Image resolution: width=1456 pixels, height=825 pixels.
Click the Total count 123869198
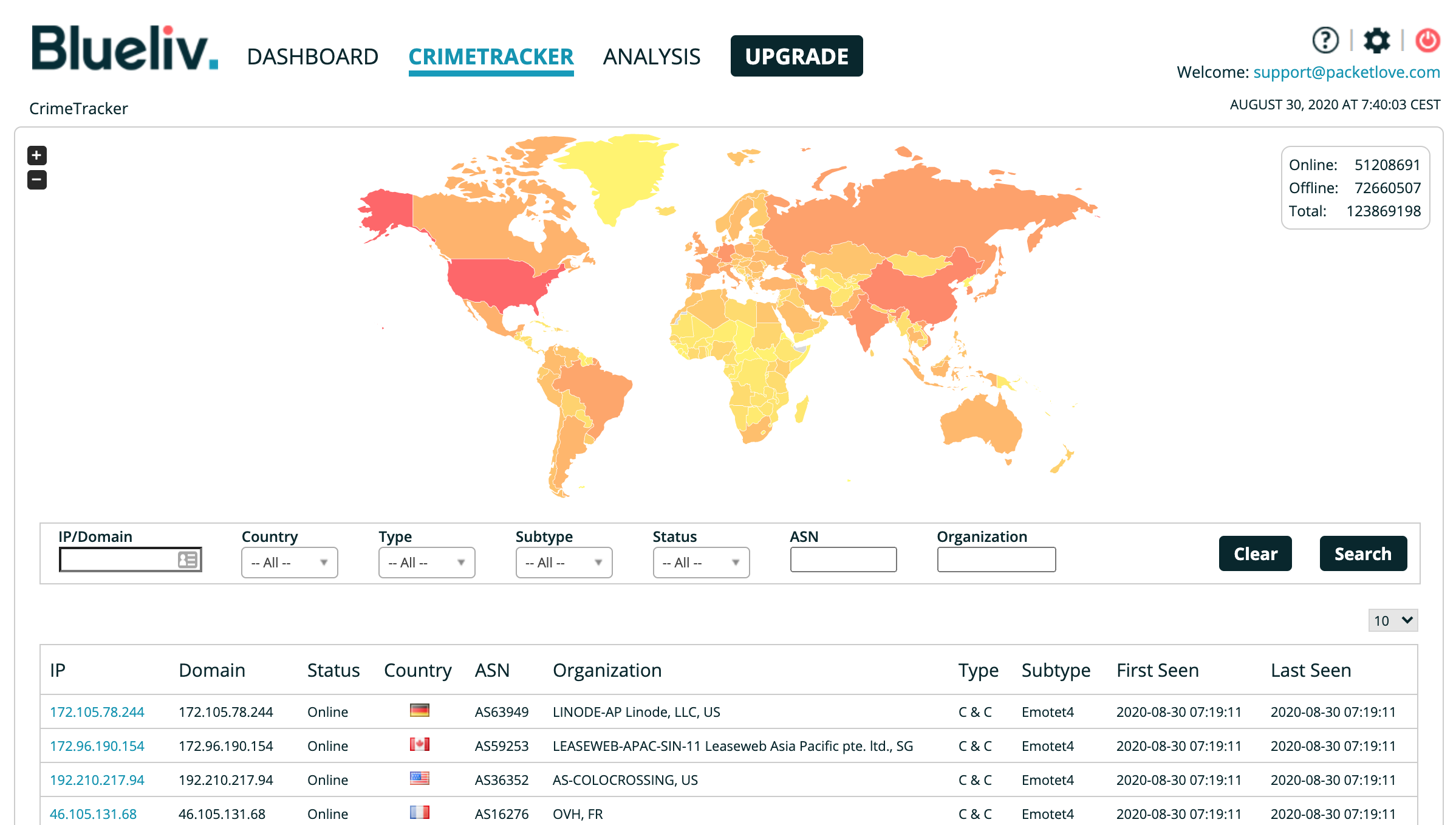pos(1384,211)
